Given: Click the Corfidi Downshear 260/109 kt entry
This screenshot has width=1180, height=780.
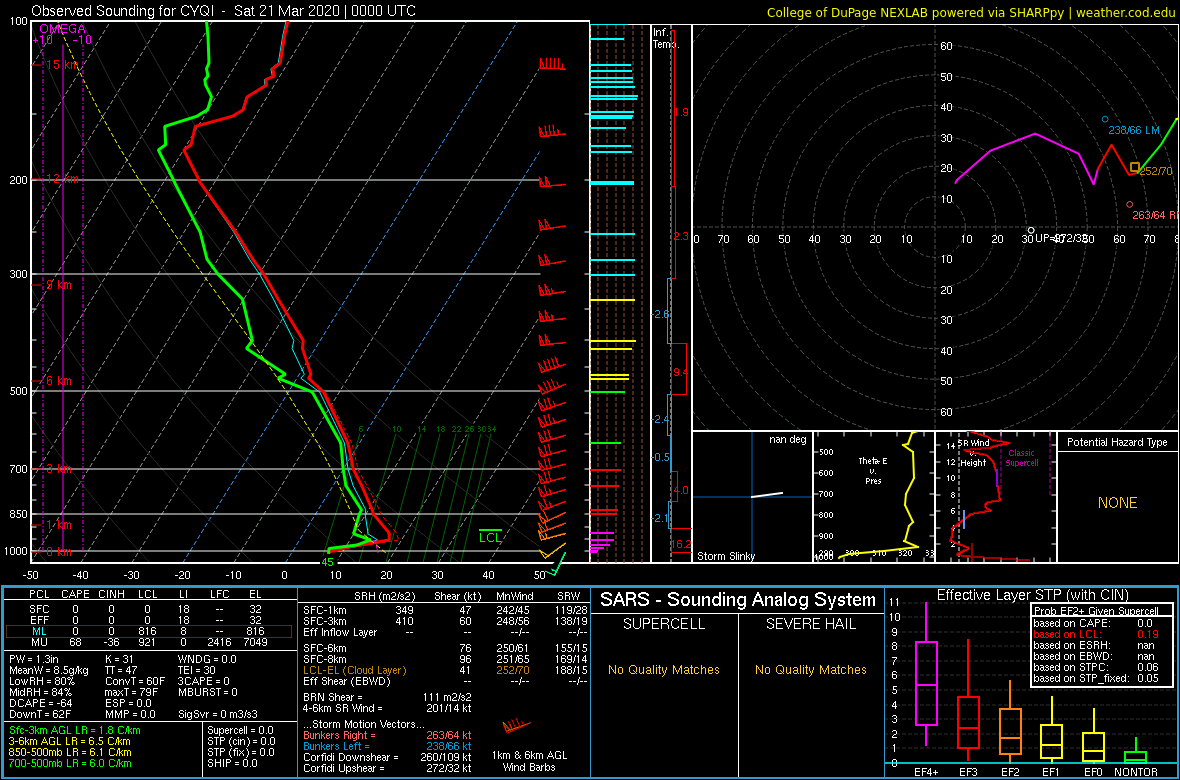Looking at the screenshot, I should [x=387, y=757].
